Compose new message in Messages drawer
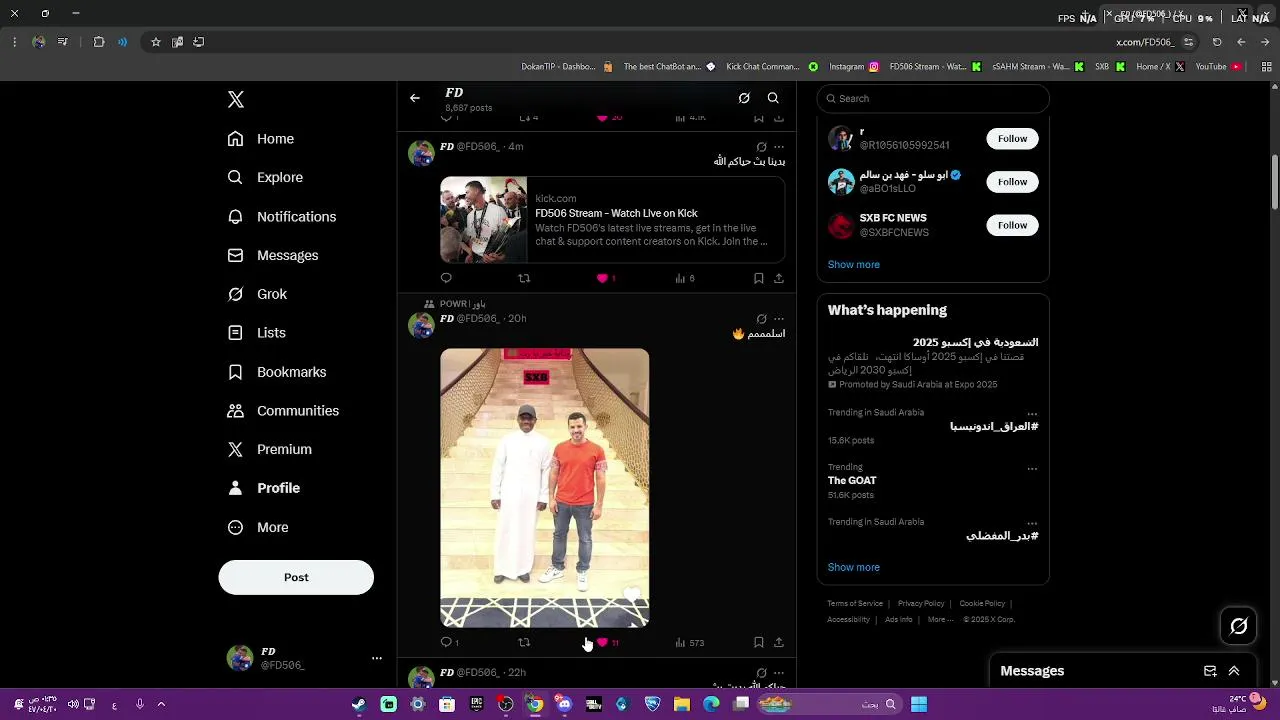The width and height of the screenshot is (1280, 720). click(1210, 671)
